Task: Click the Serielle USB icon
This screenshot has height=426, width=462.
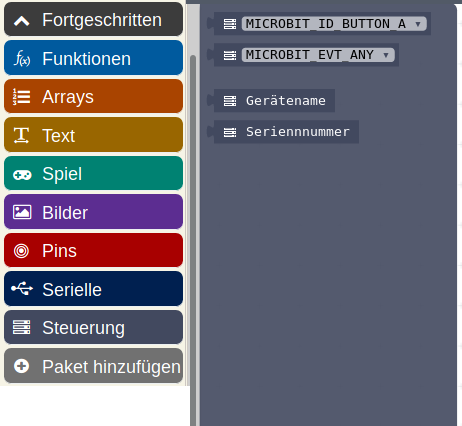Action: click(x=22, y=289)
